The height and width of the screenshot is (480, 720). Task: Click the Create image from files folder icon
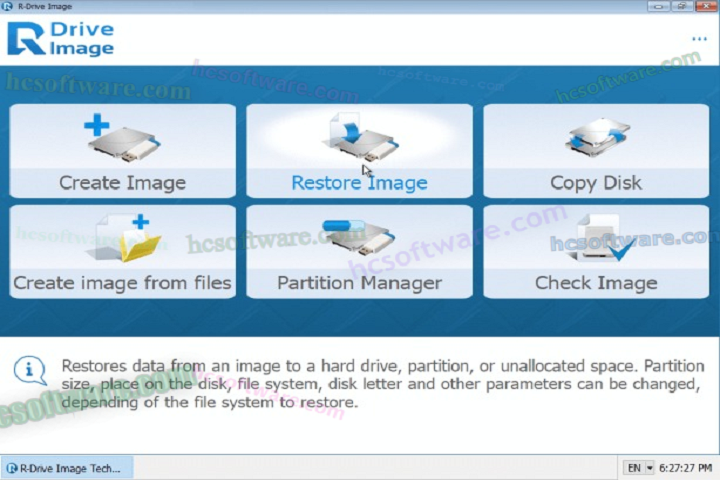[x=124, y=237]
